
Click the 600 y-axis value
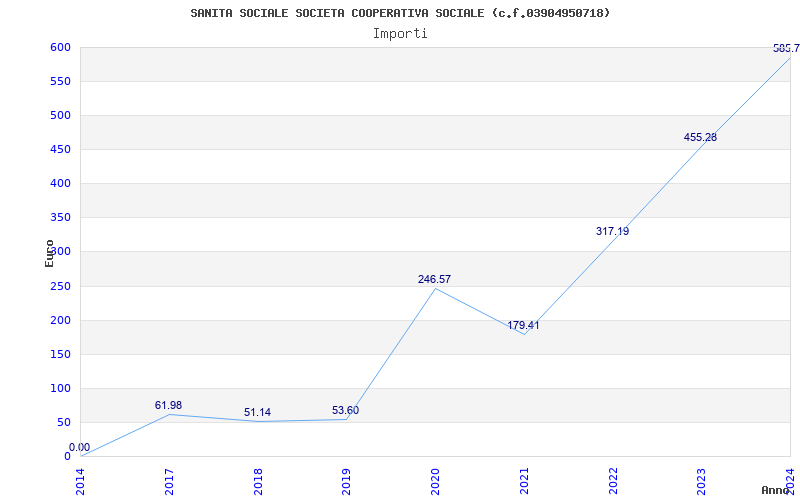point(60,47)
